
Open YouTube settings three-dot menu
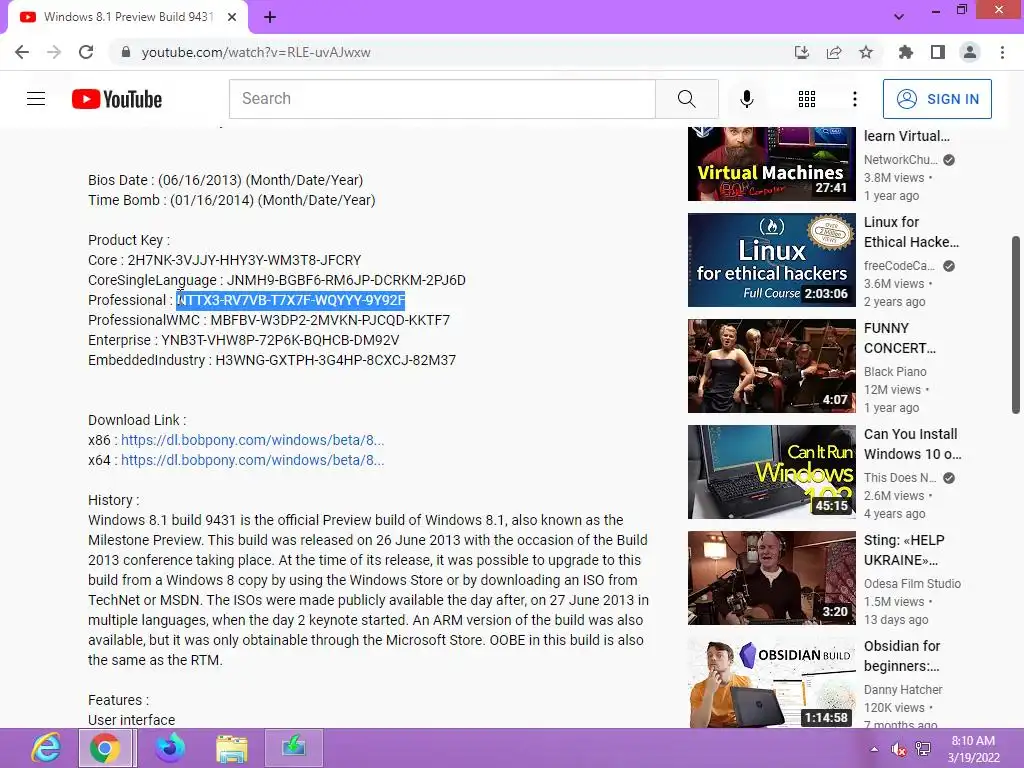click(x=855, y=99)
